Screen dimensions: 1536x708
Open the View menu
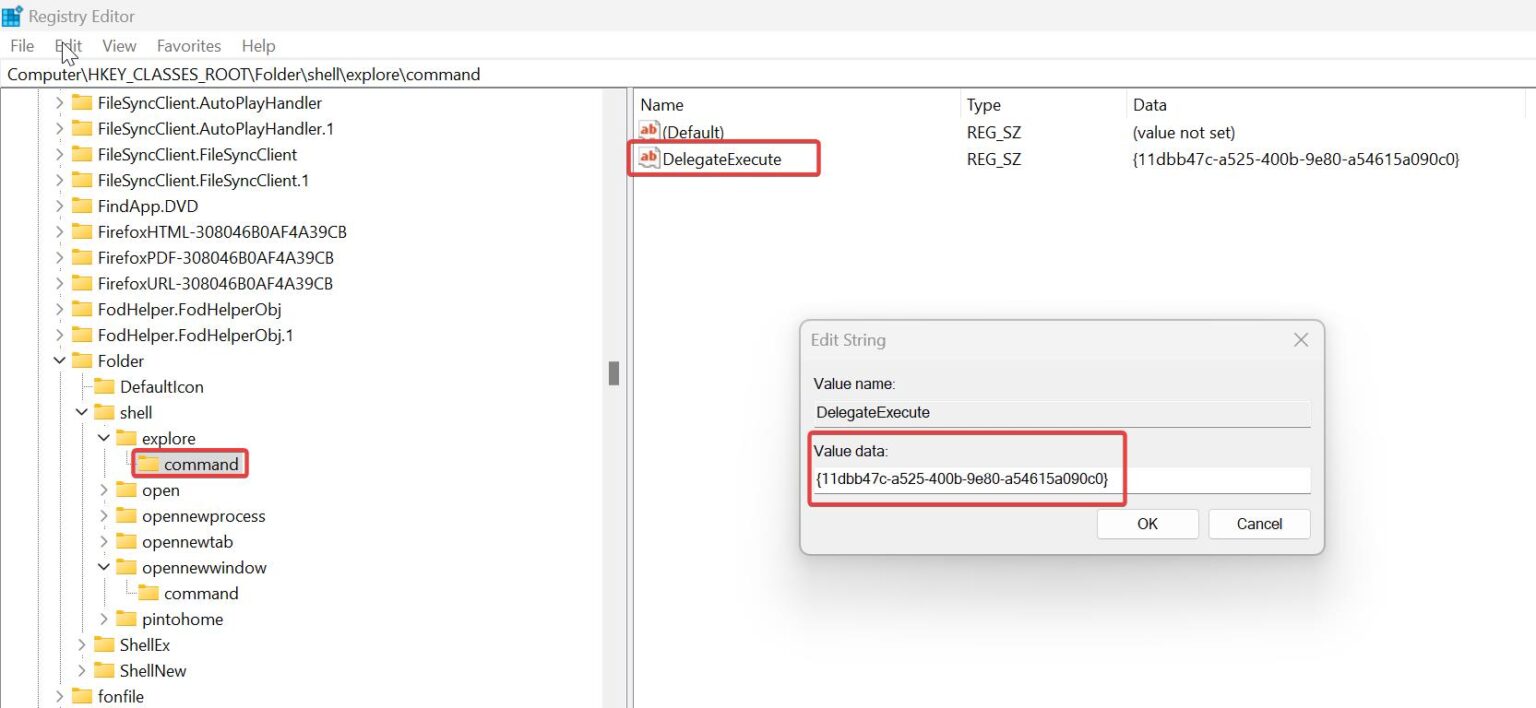[x=119, y=45]
